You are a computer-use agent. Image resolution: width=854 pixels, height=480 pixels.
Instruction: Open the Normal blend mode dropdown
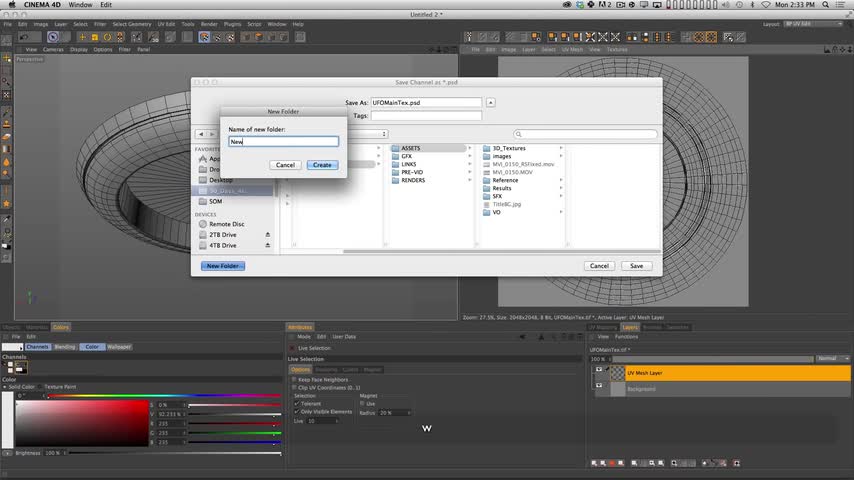coord(832,358)
